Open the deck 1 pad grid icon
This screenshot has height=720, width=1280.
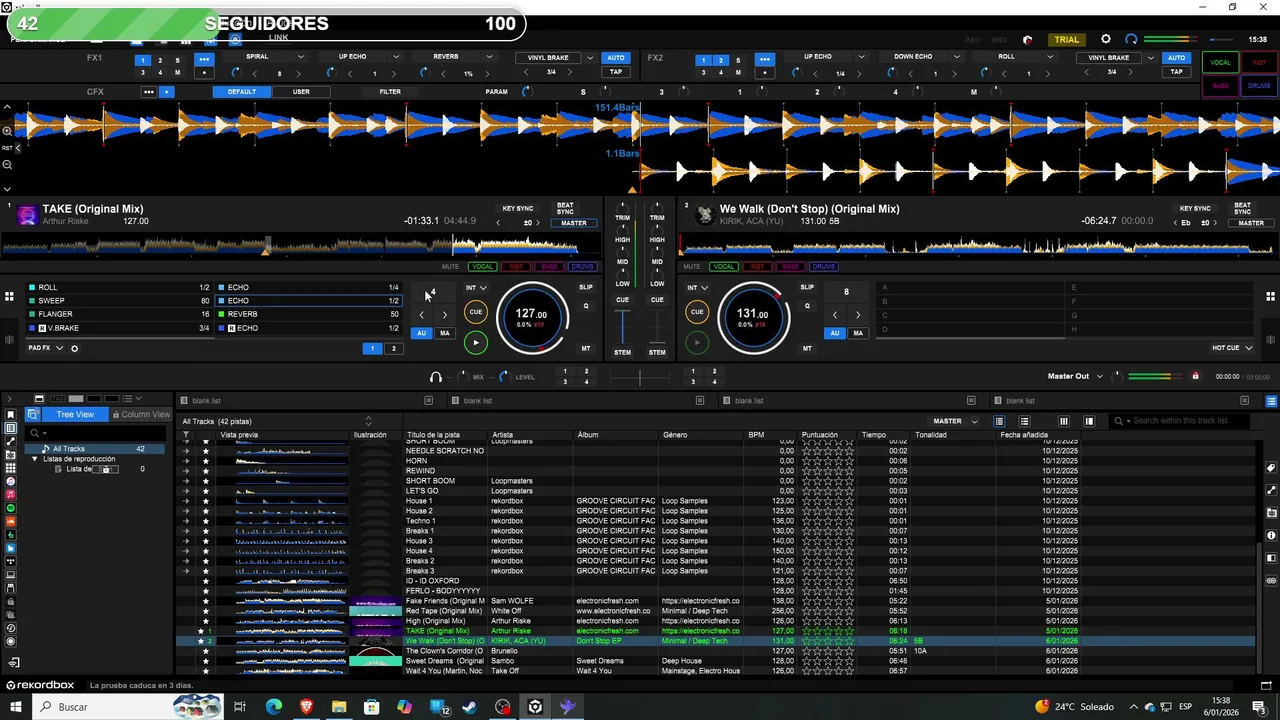point(9,296)
